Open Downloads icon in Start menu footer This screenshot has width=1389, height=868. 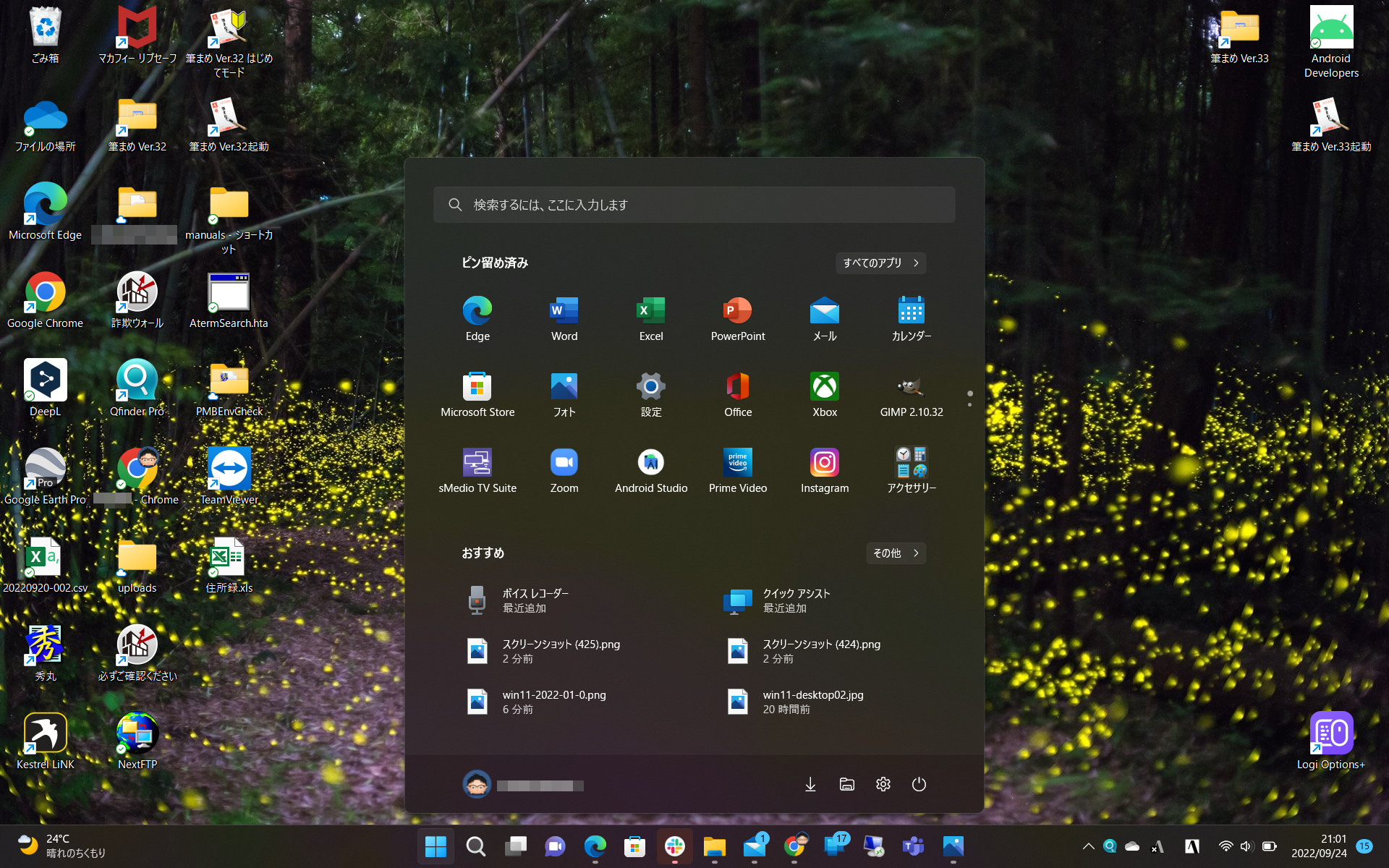pyautogui.click(x=810, y=784)
